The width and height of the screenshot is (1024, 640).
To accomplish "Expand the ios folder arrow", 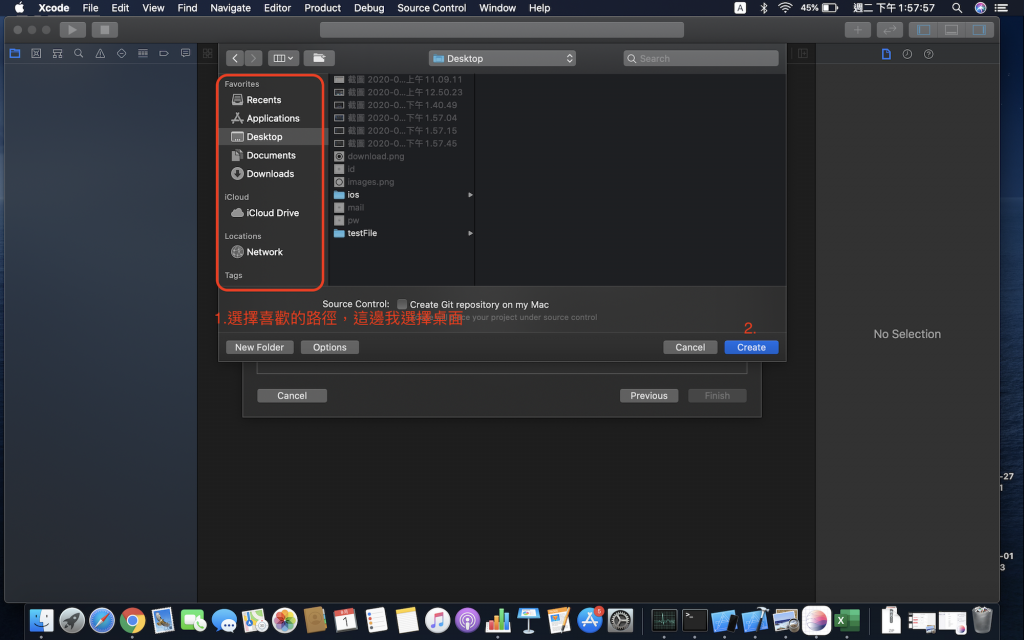I will click(470, 195).
